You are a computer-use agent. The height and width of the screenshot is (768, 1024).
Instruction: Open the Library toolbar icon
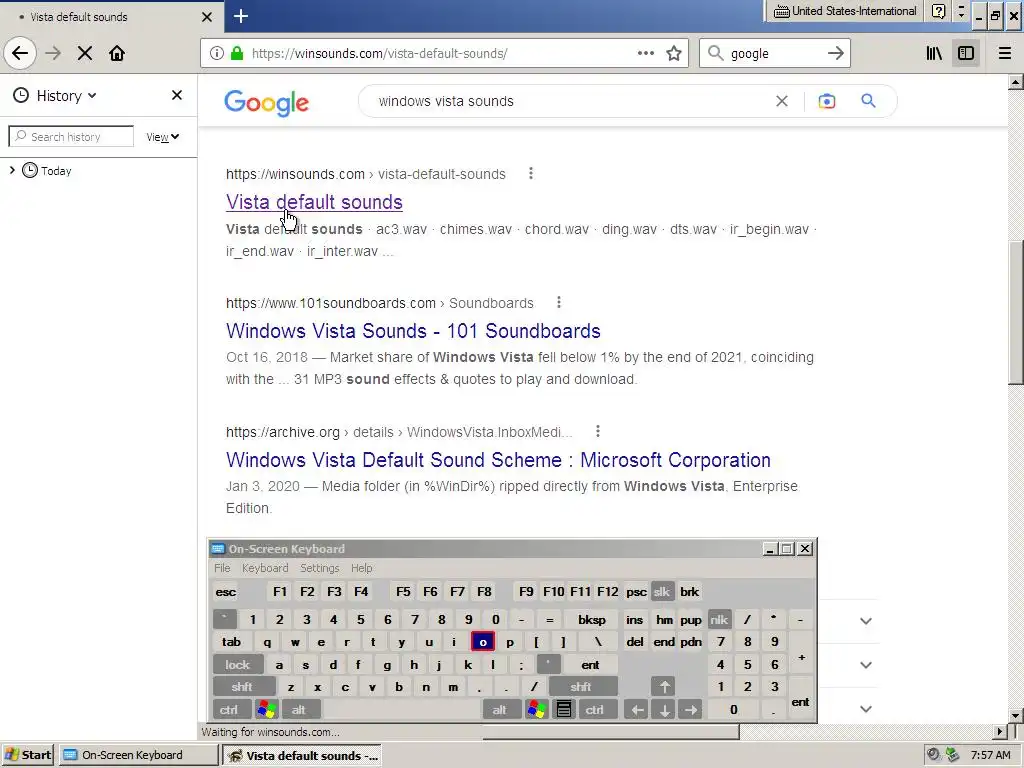(x=934, y=54)
